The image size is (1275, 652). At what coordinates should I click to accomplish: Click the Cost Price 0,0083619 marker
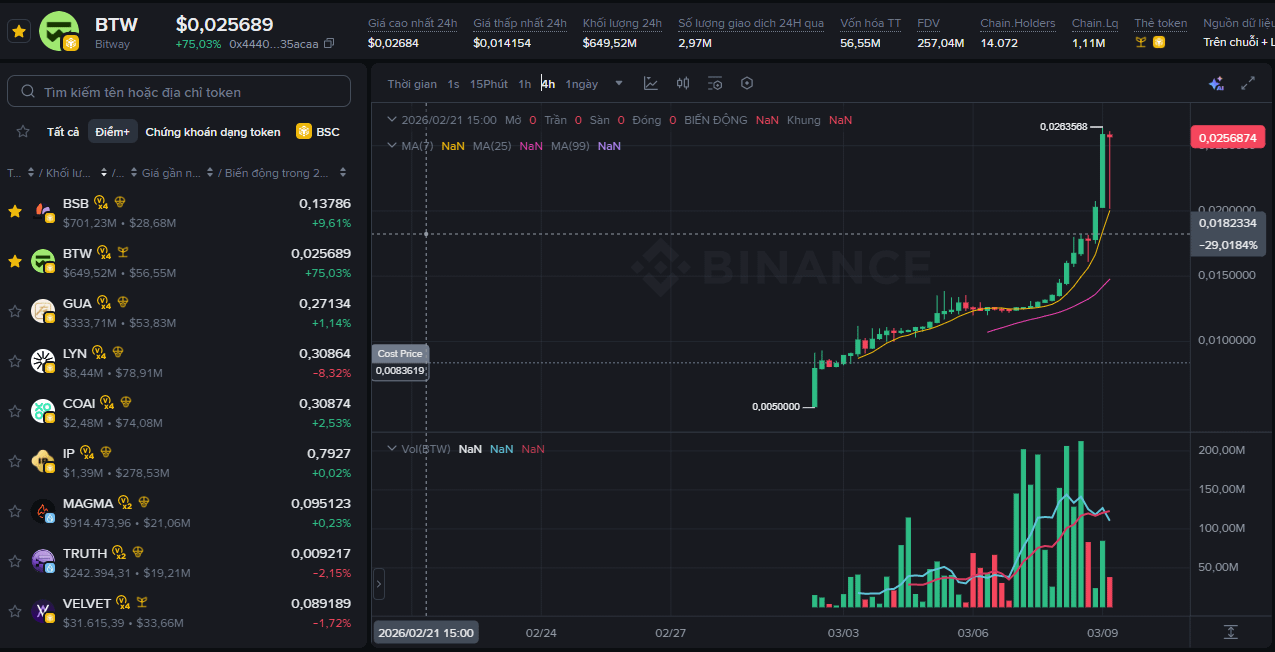(400, 362)
